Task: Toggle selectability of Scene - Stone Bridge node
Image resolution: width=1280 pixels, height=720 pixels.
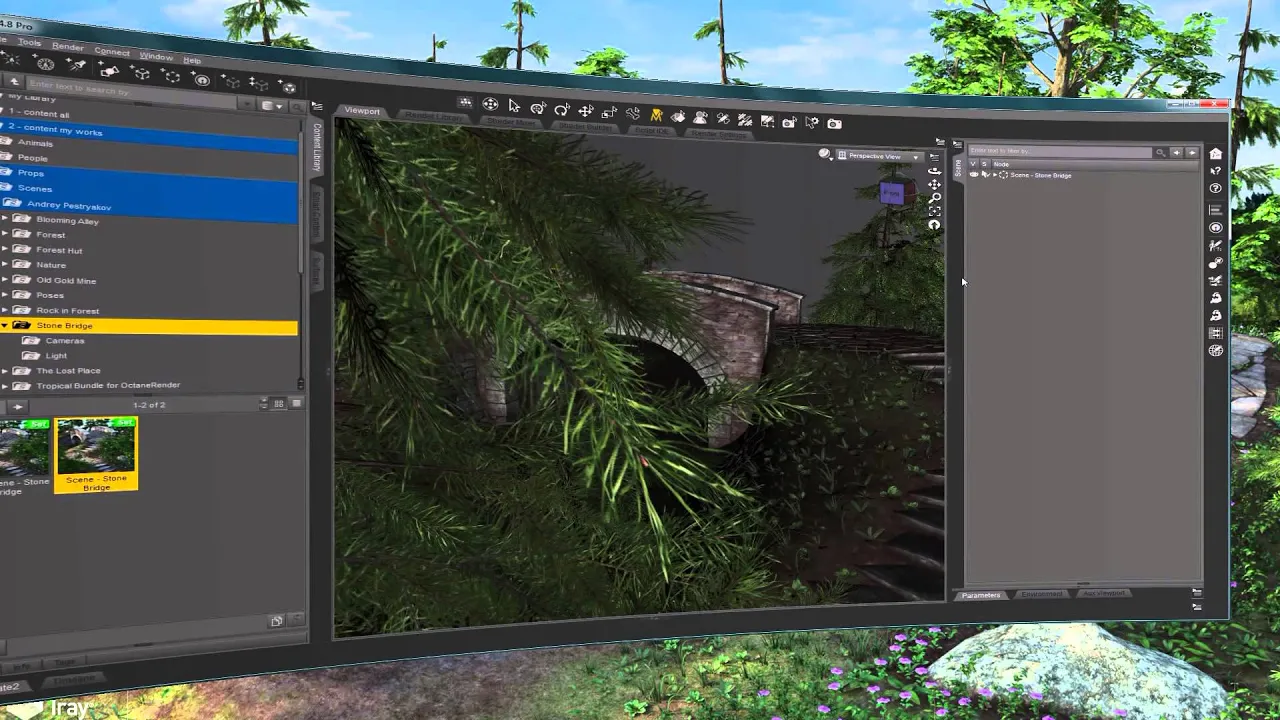Action: click(x=986, y=174)
